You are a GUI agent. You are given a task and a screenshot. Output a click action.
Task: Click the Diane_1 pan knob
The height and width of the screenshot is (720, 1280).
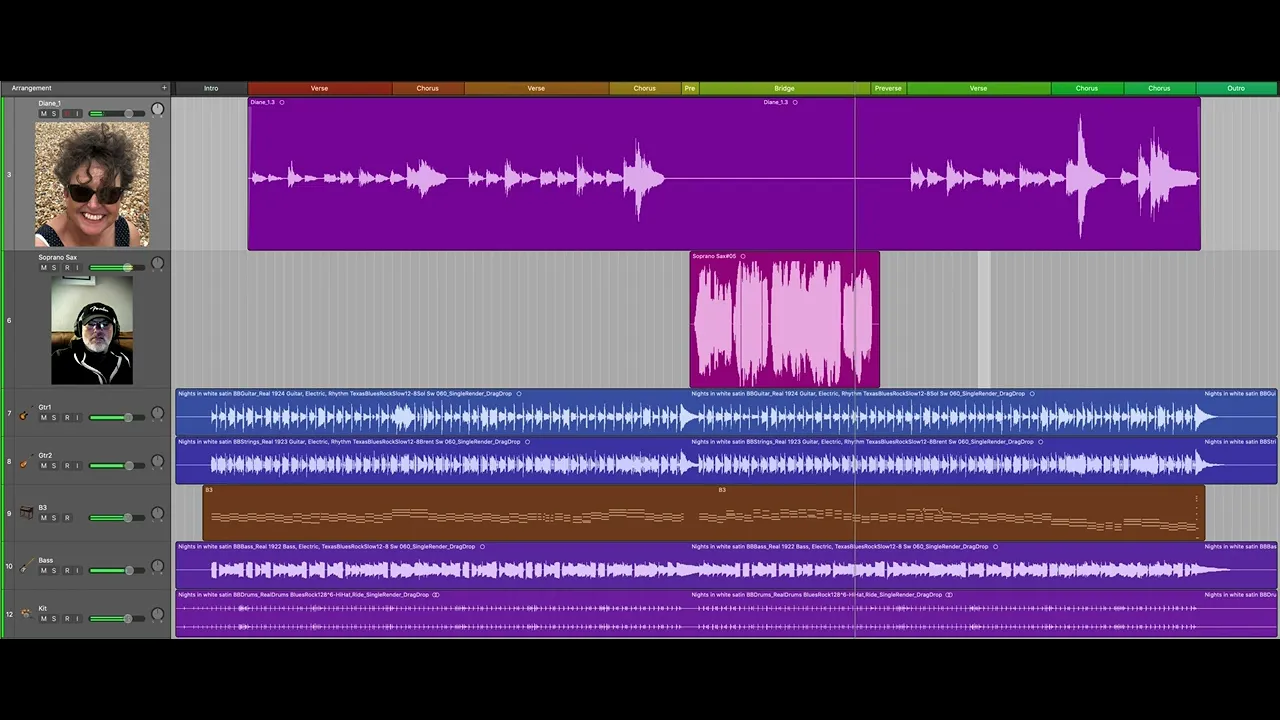click(x=157, y=109)
